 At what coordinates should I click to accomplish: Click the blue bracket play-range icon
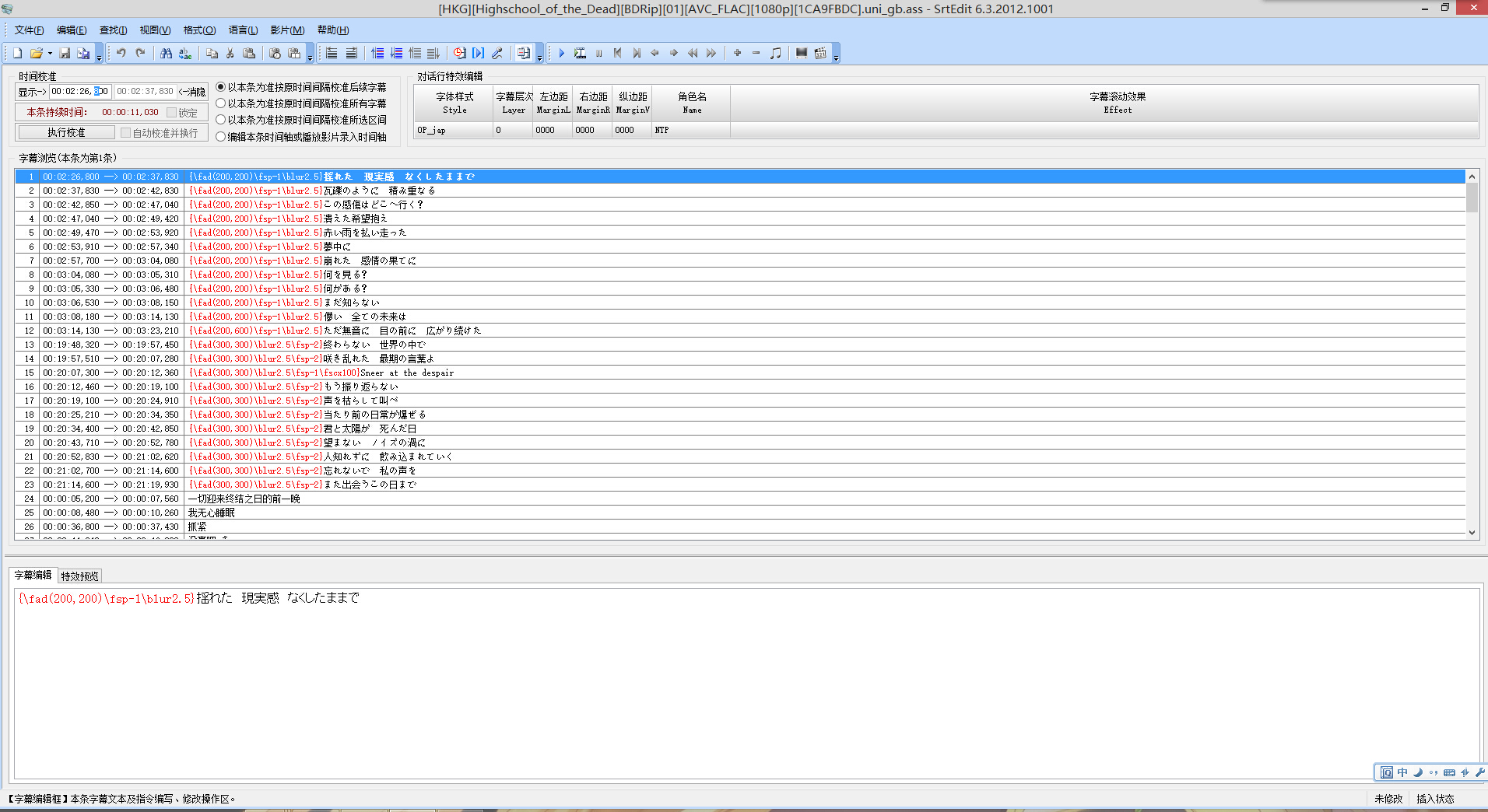[478, 53]
